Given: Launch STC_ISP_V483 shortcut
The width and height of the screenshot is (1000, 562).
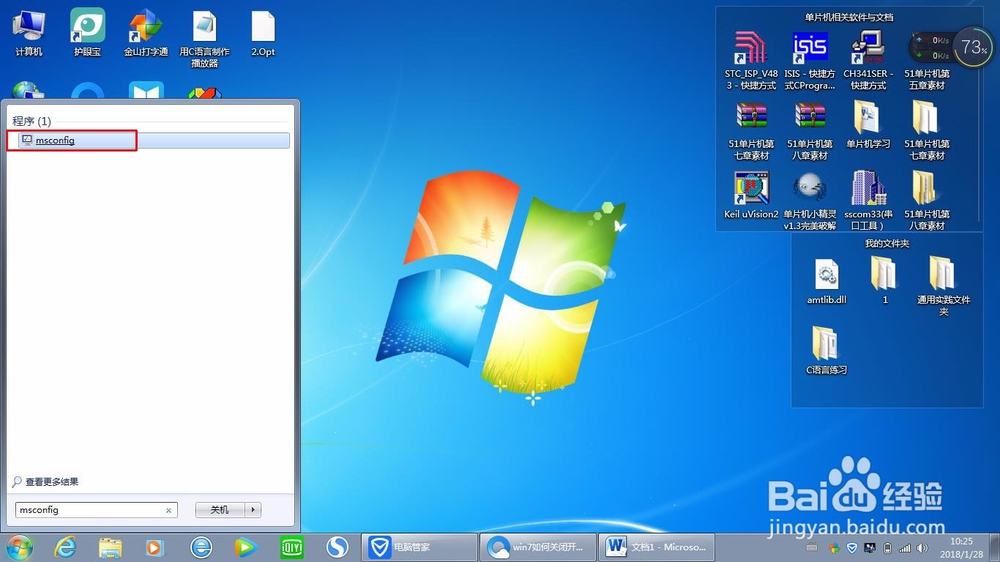Looking at the screenshot, I should tap(751, 61).
